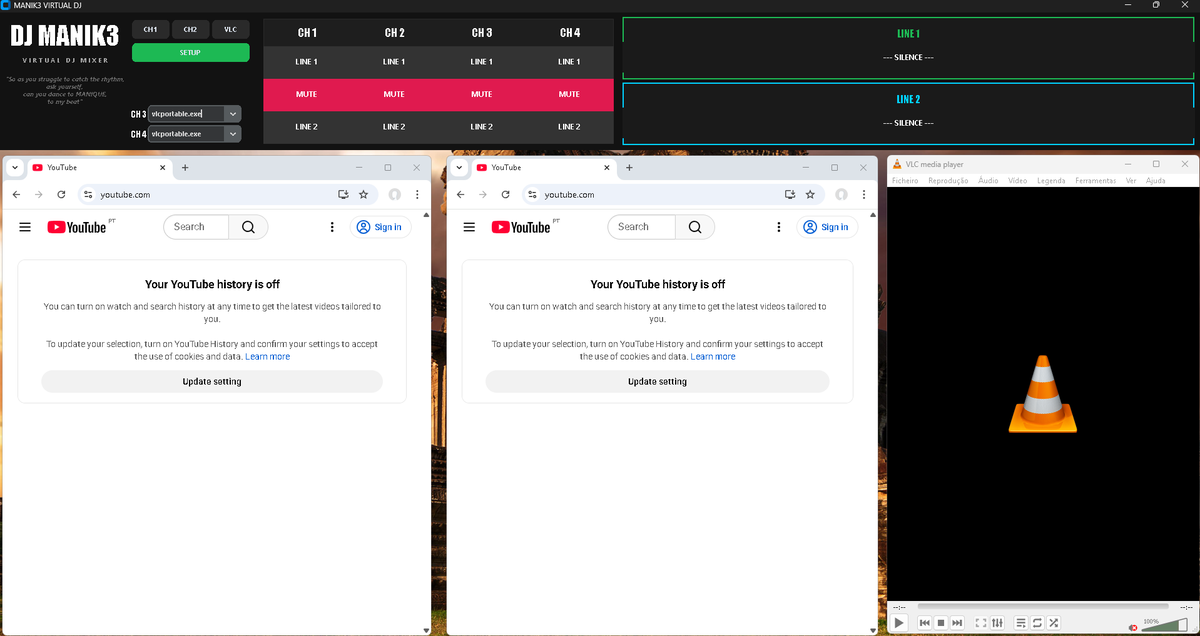Click the VLC button in DJ mixer
This screenshot has height=636, width=1200.
[x=231, y=29]
